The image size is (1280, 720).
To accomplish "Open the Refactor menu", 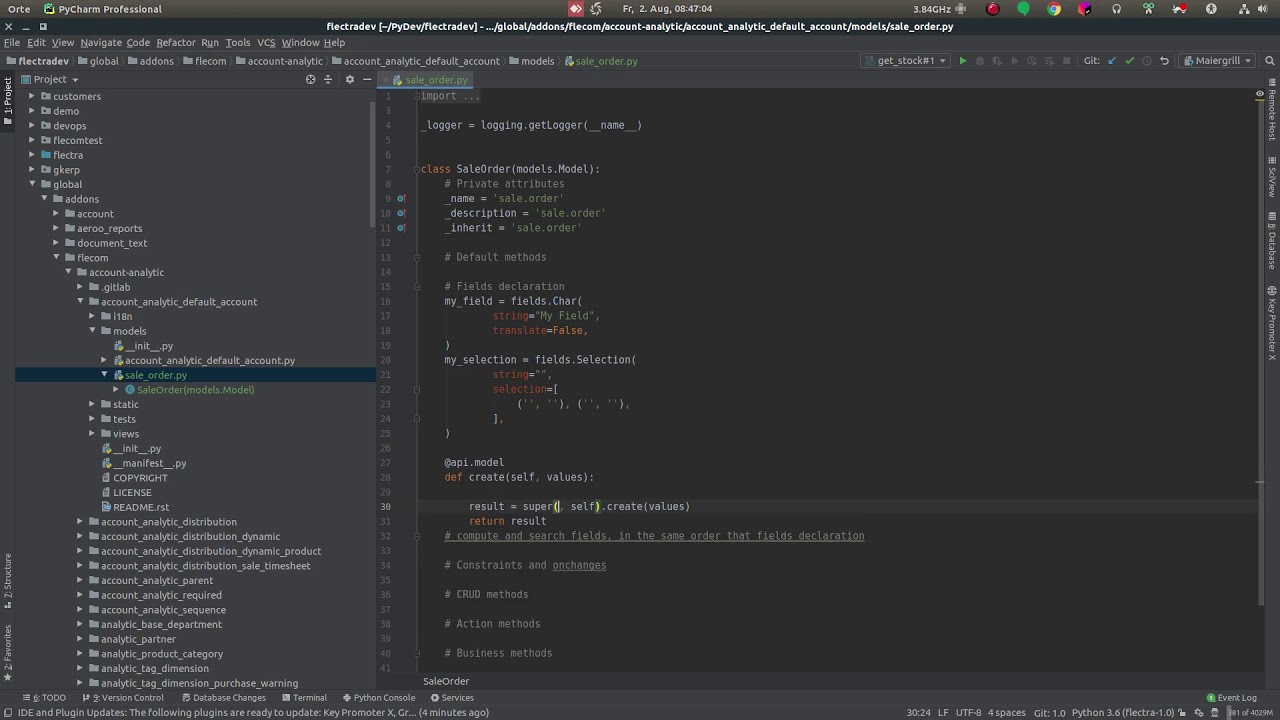I will click(175, 43).
